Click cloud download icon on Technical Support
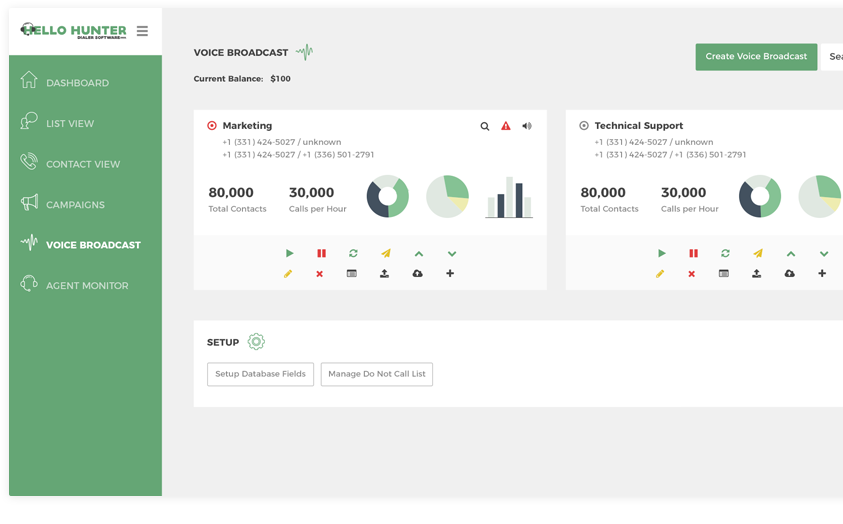 tap(789, 274)
